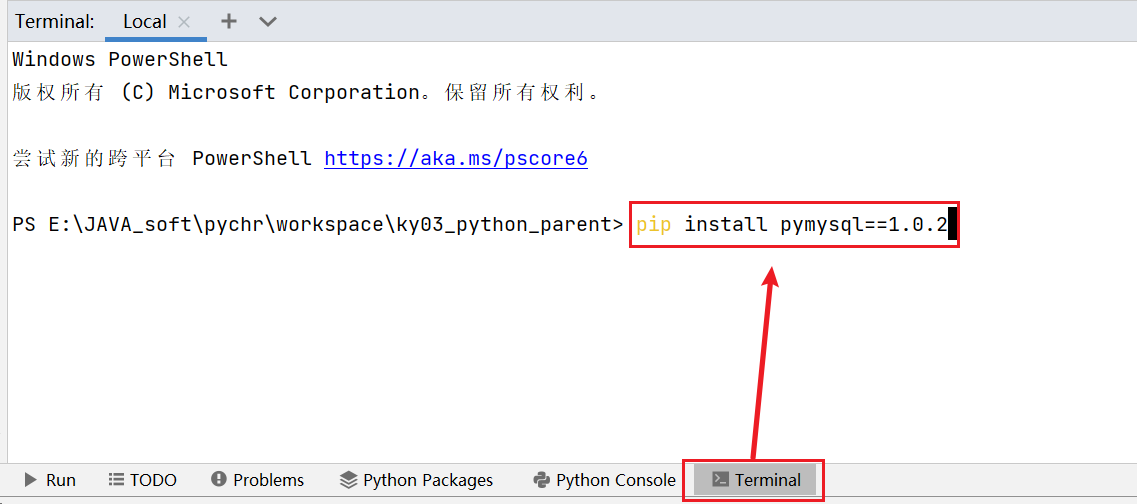Image resolution: width=1137 pixels, height=504 pixels.
Task: Click the Python Packages stacked layers icon
Action: click(348, 480)
